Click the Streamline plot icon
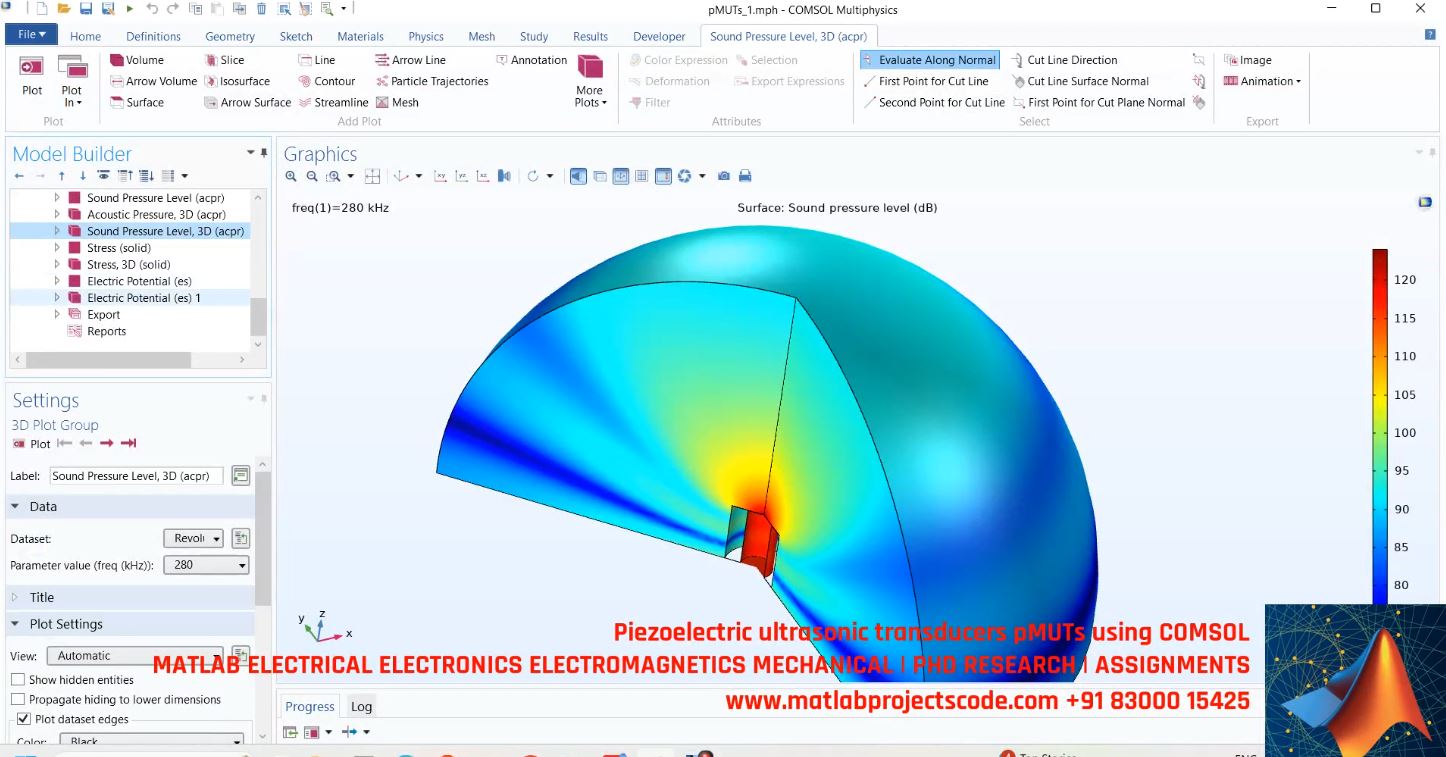 [x=335, y=102]
